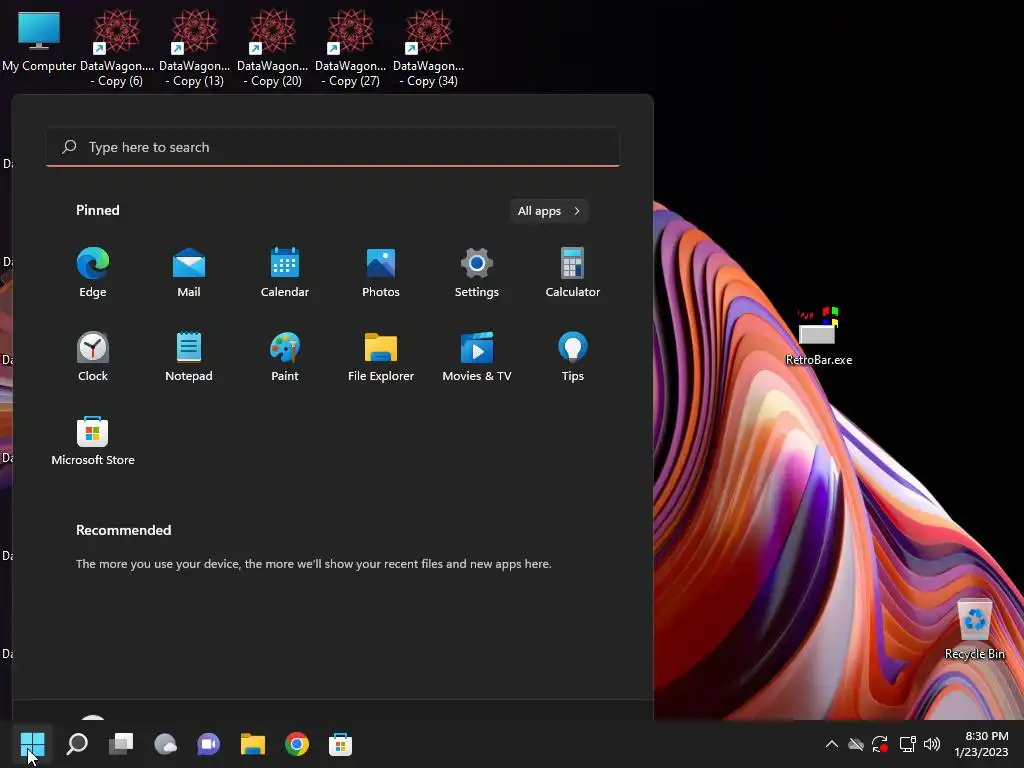Expand All apps list

coord(549,211)
